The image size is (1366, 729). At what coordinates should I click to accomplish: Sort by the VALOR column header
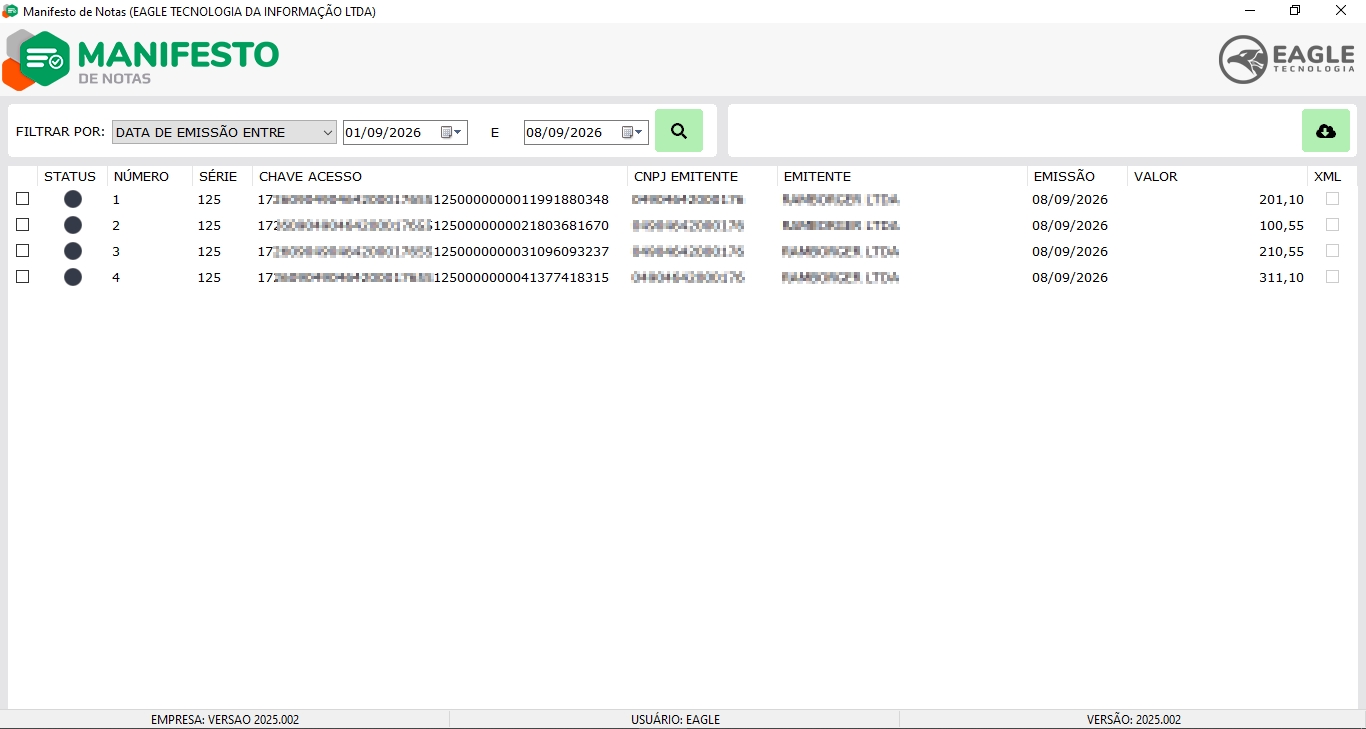pos(1218,177)
